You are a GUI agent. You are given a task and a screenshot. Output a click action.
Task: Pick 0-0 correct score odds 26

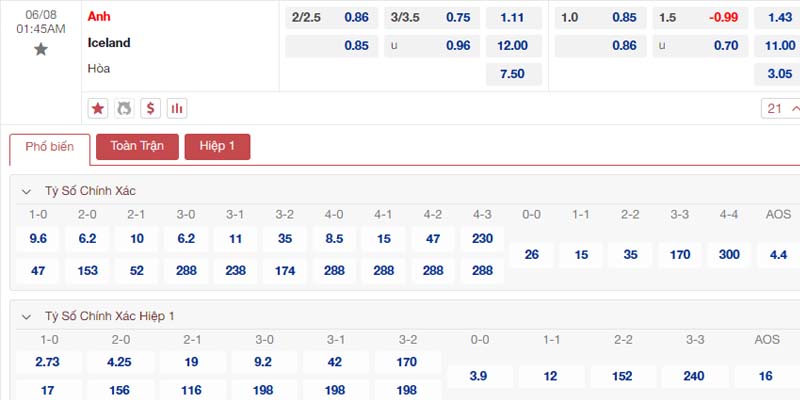click(x=532, y=255)
